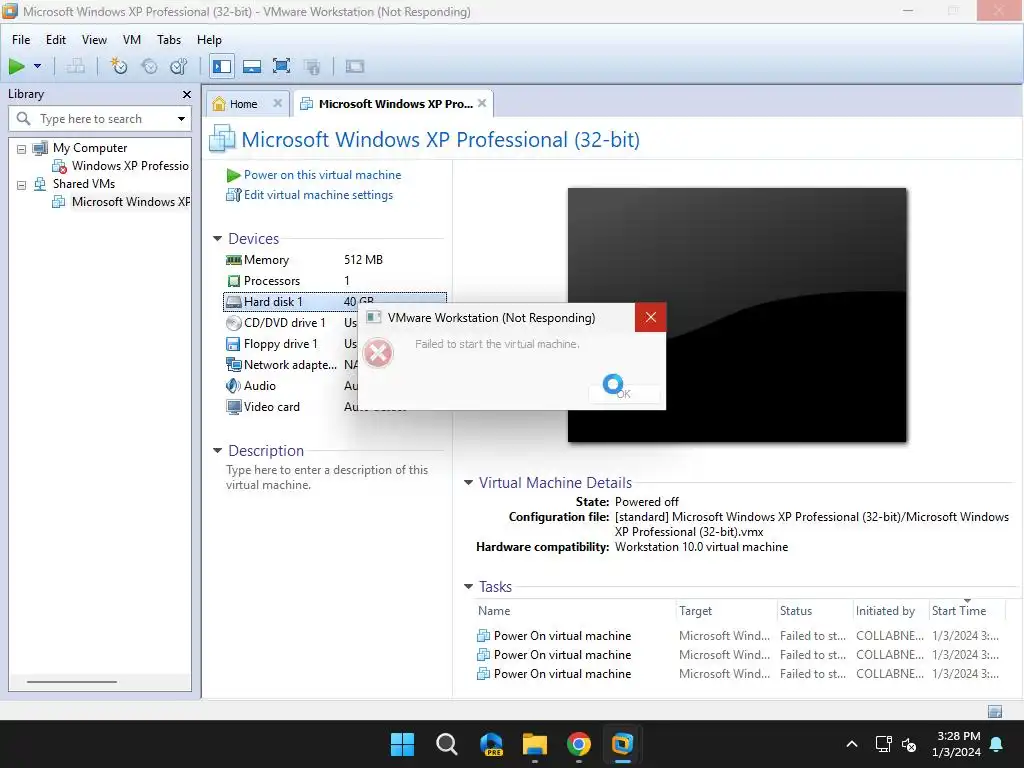The image size is (1024, 768).
Task: Click the status bar icon at bottom right
Action: [995, 711]
